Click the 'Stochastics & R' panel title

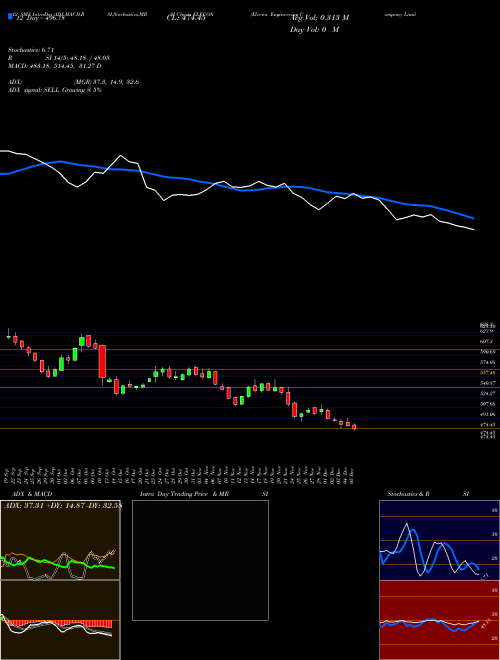[x=408, y=494]
